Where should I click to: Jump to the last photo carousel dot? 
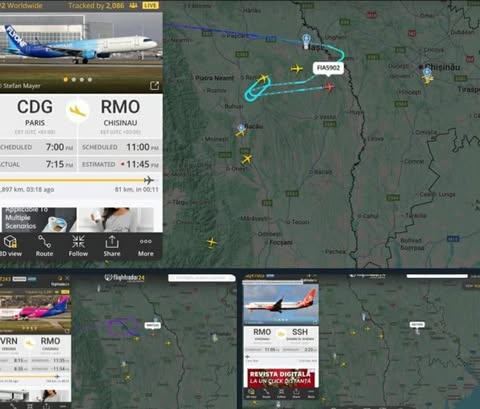pyautogui.click(x=90, y=80)
